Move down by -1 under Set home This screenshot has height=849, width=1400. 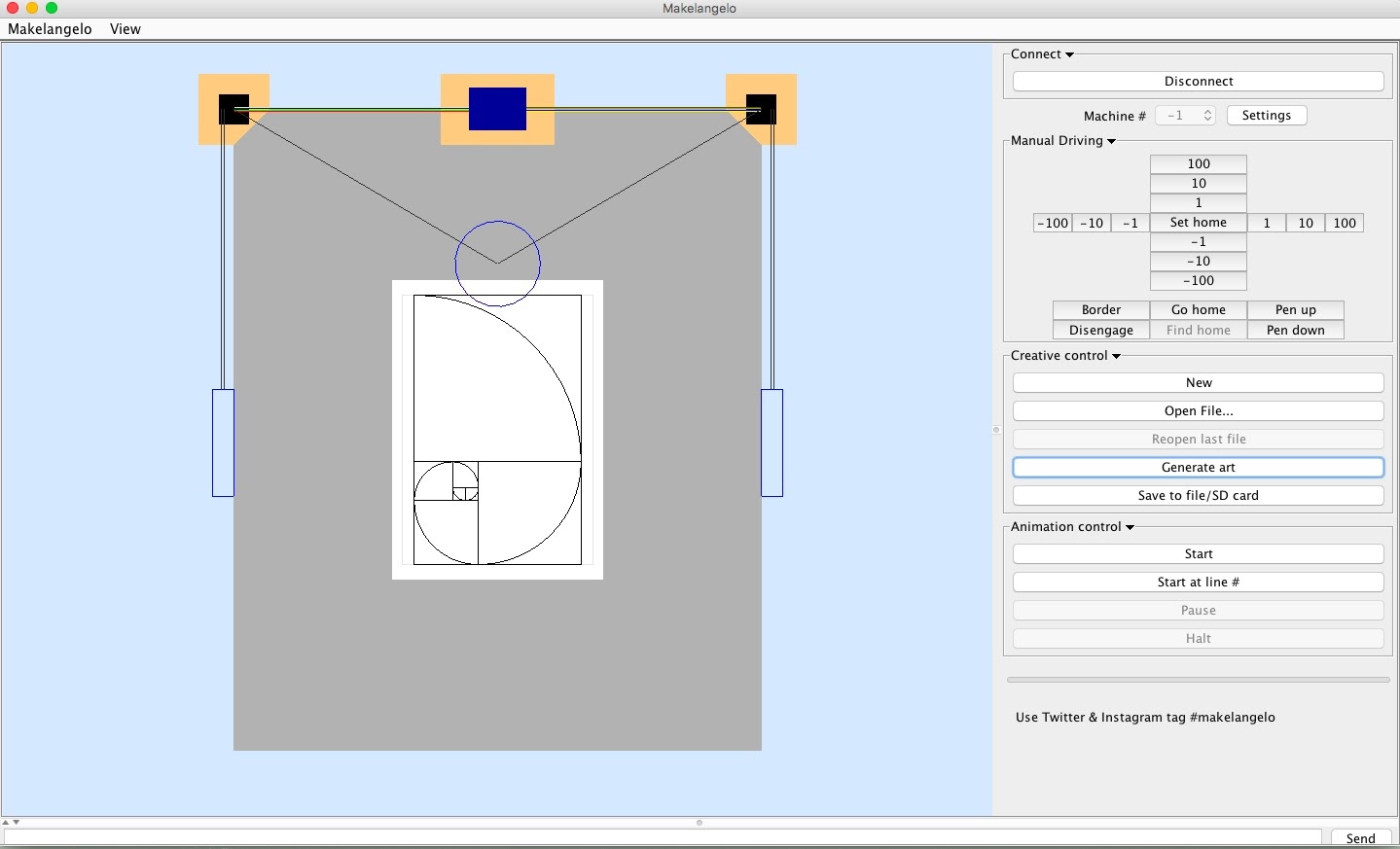(x=1199, y=242)
